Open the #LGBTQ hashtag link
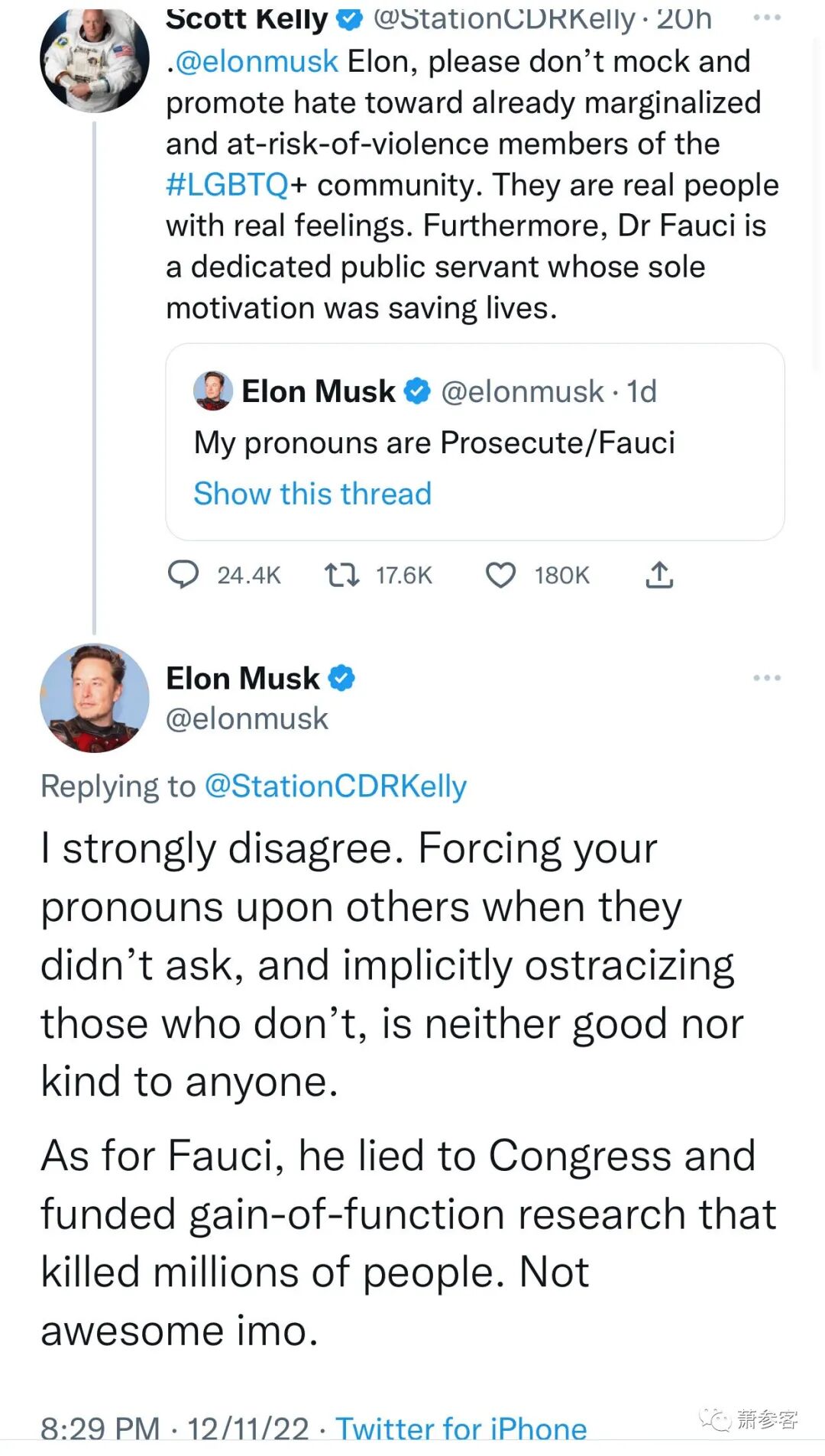 pos(227,185)
